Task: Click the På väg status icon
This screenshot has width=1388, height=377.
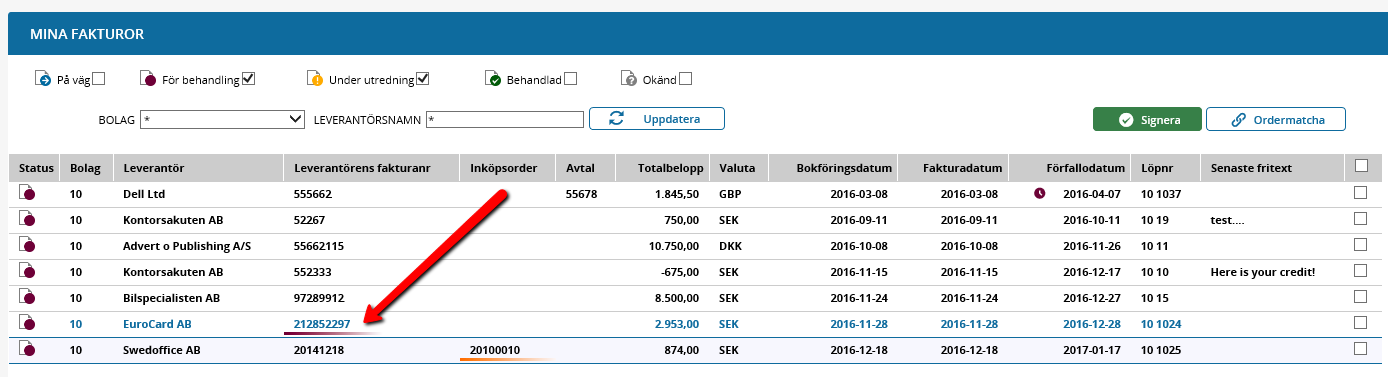Action: coord(43,78)
